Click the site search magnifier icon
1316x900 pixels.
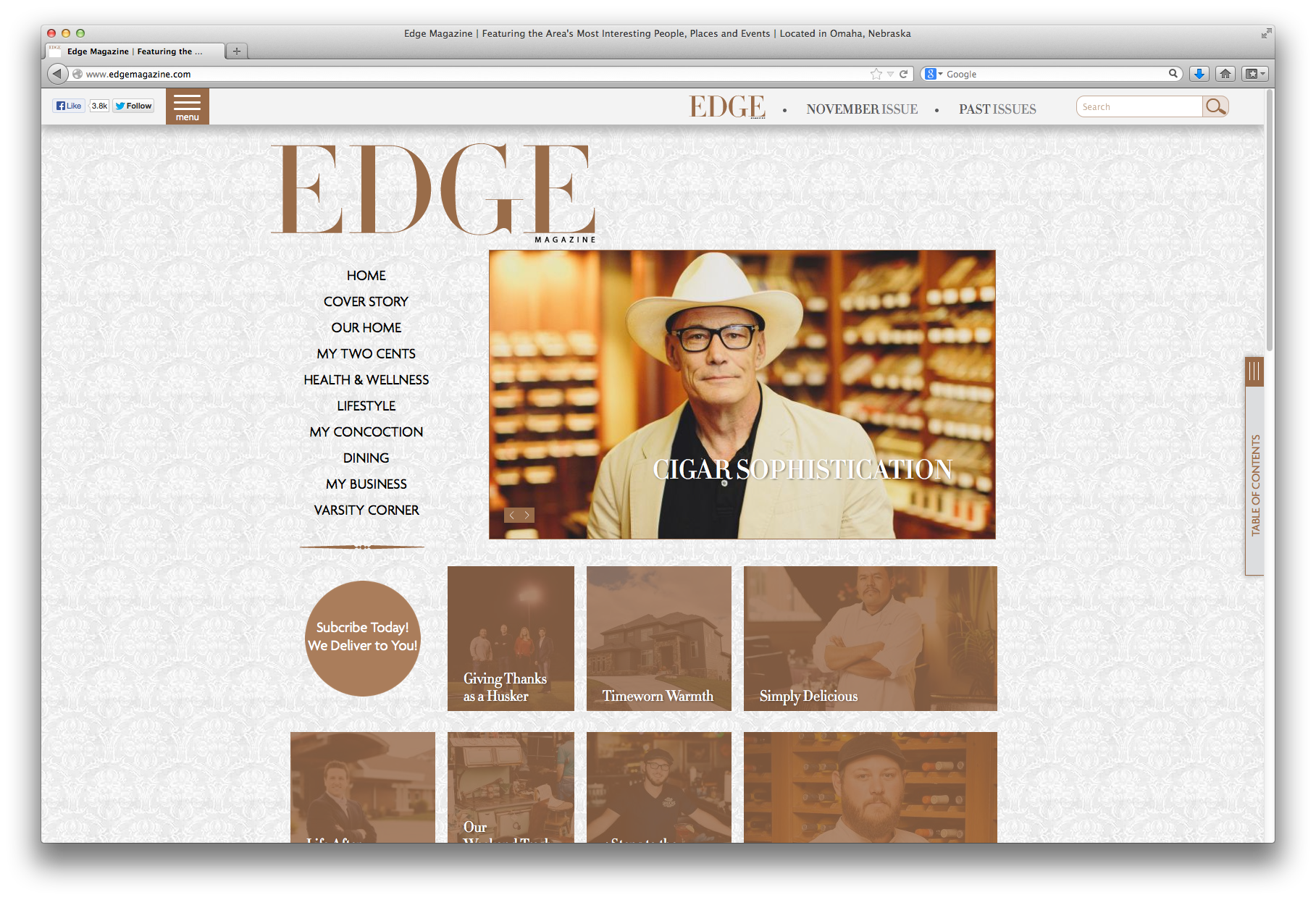(1215, 106)
